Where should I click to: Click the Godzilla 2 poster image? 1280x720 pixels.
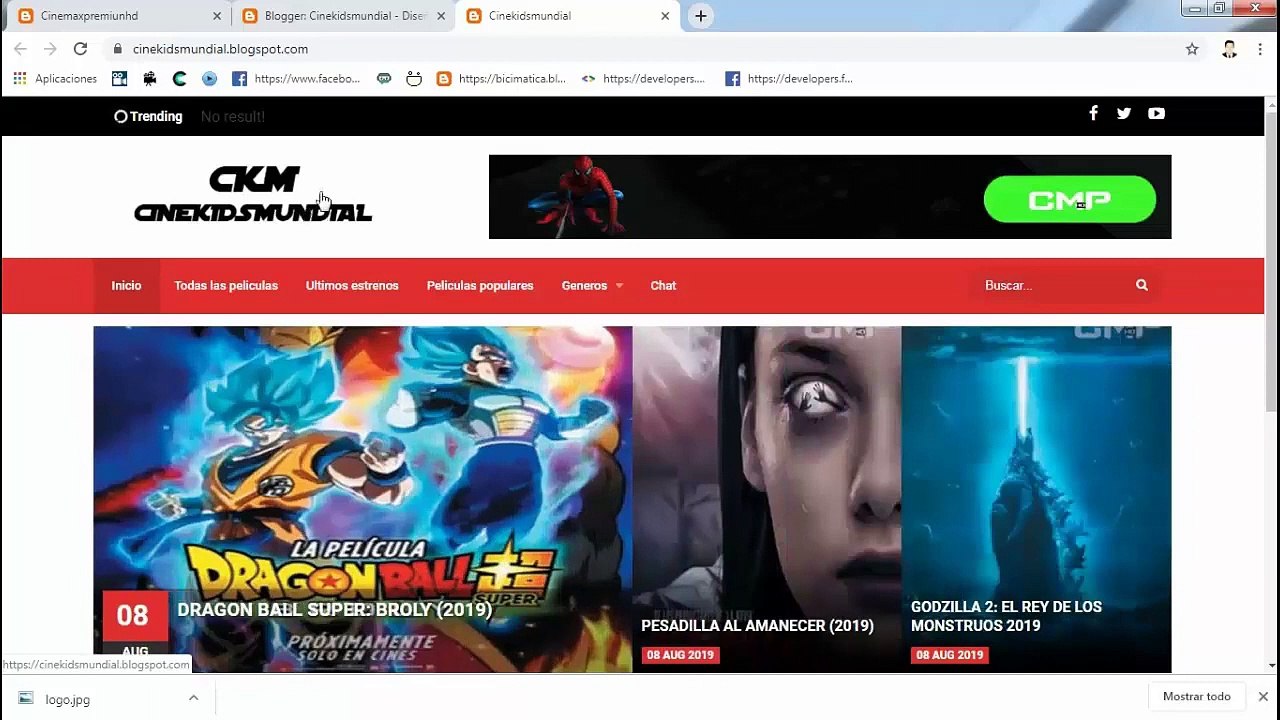point(1036,499)
